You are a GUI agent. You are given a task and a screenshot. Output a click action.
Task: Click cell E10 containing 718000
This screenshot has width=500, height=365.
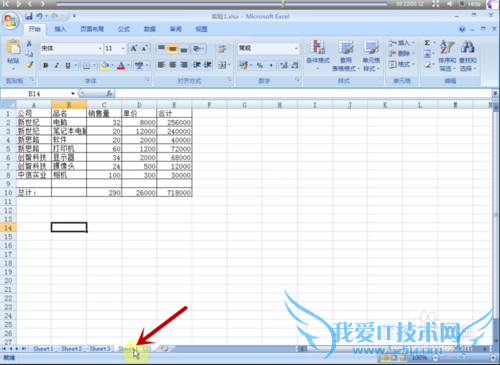point(174,193)
